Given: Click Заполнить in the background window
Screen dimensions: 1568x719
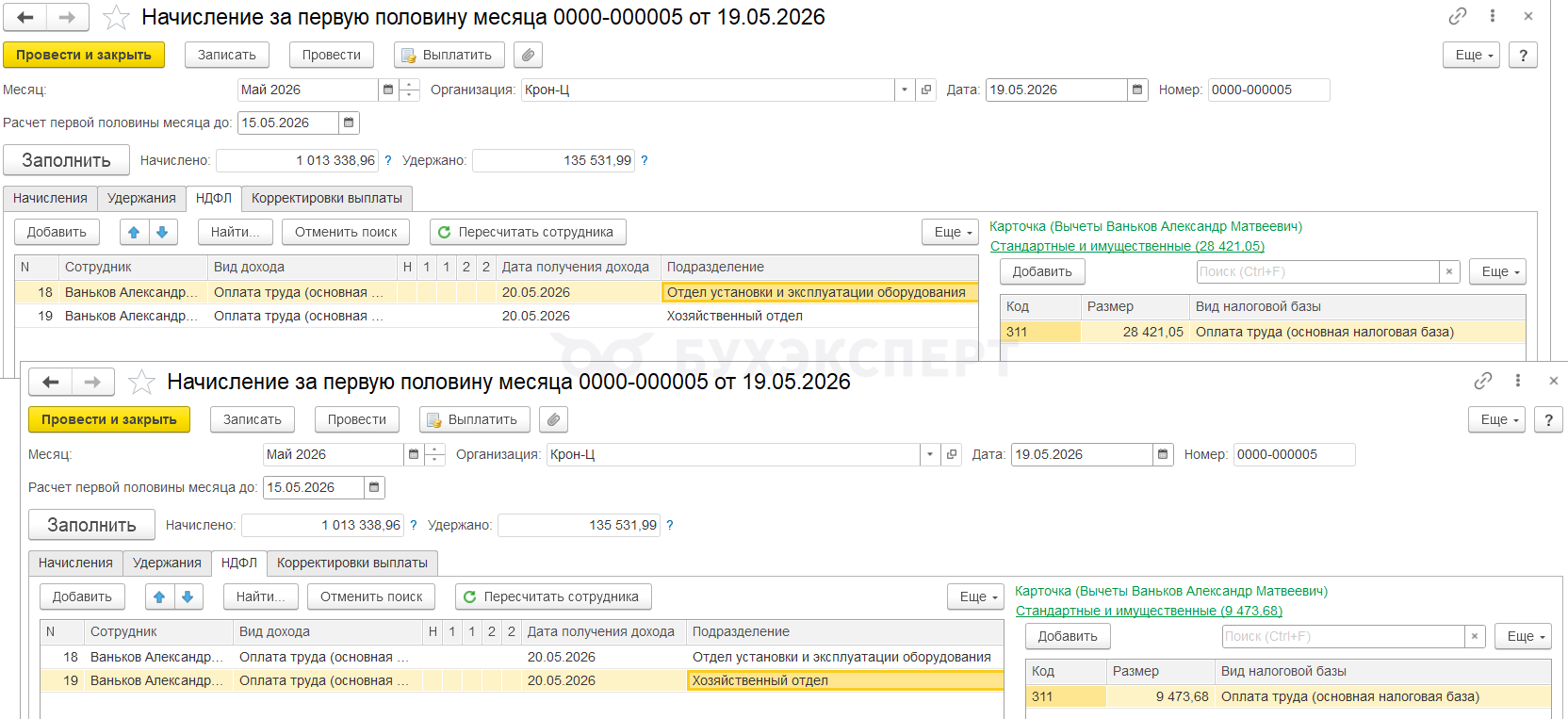Looking at the screenshot, I should (x=66, y=160).
